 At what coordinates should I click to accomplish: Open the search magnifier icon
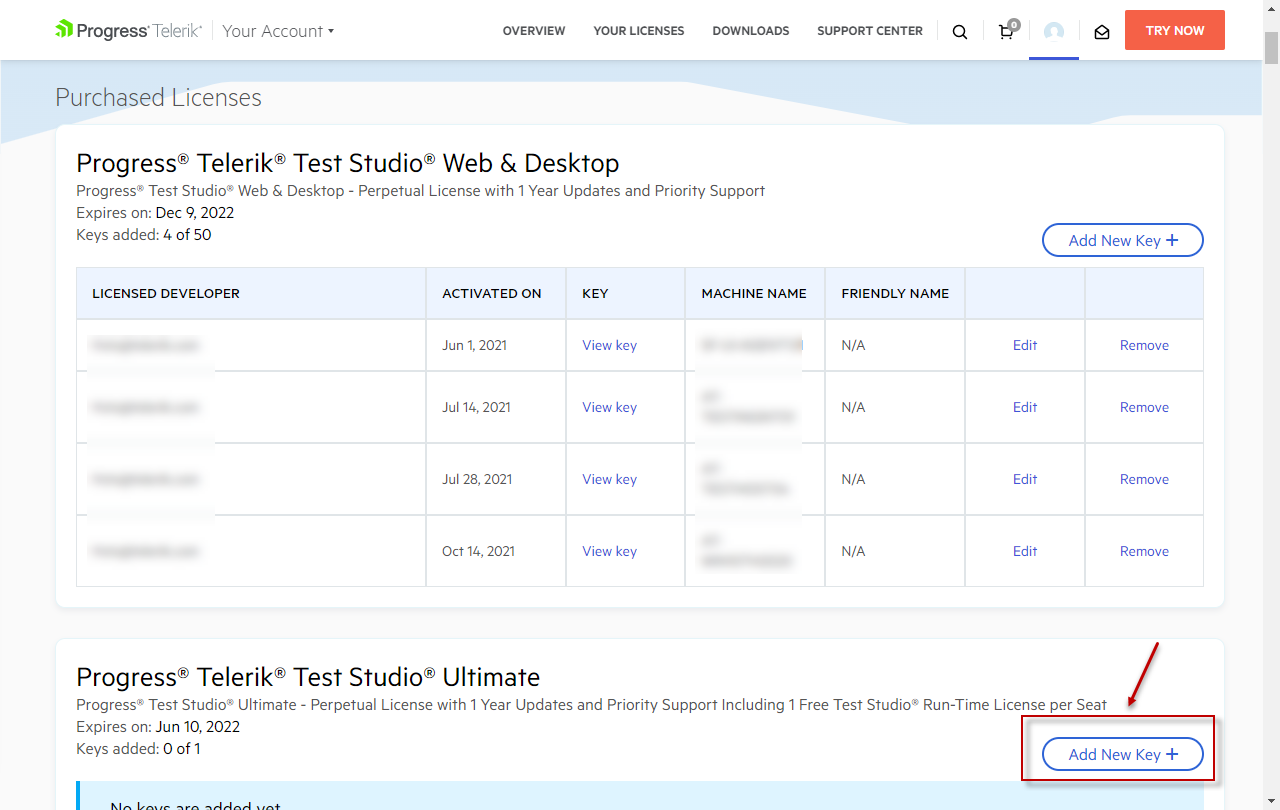[x=960, y=31]
